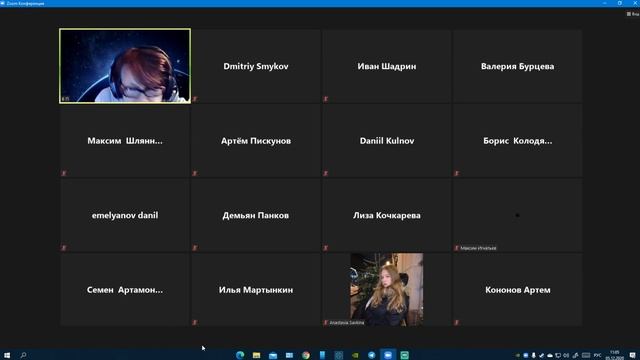Open the NVIDIA app in taskbar

355,355
